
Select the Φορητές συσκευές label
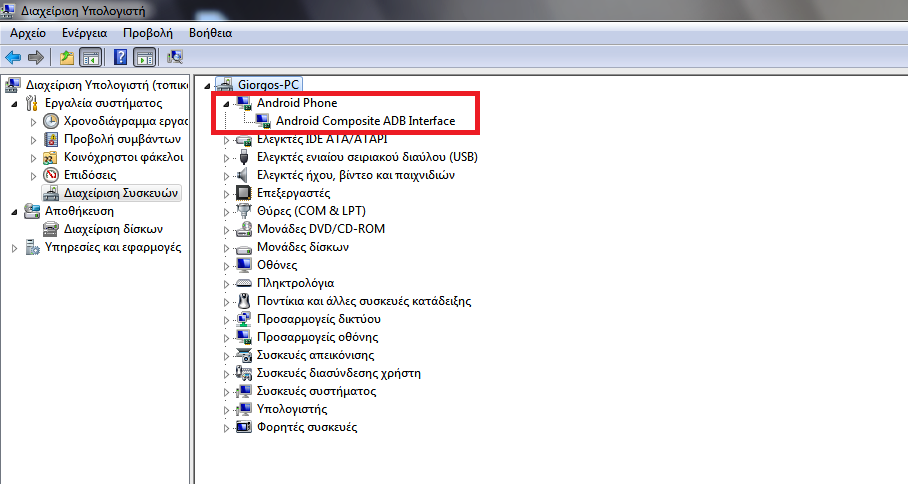point(307,427)
